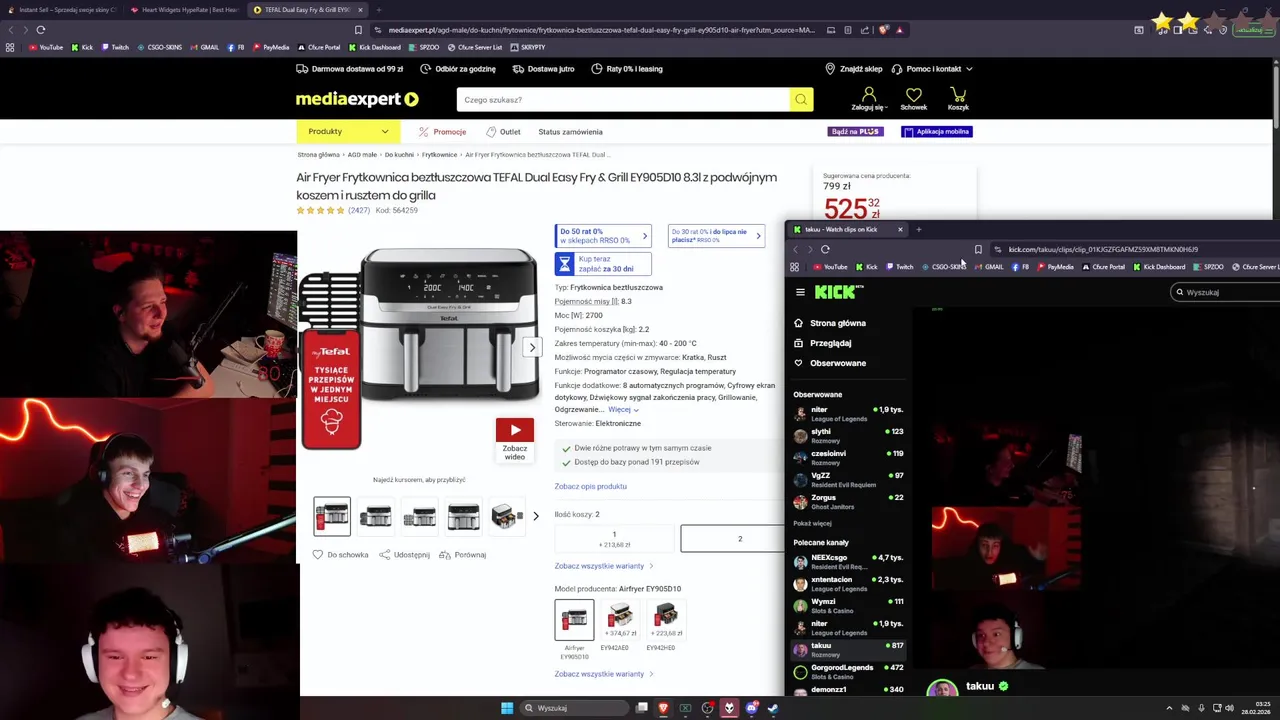This screenshot has width=1280, height=720.
Task: Open the niter channel under Obserwowane
Action: coord(848,413)
